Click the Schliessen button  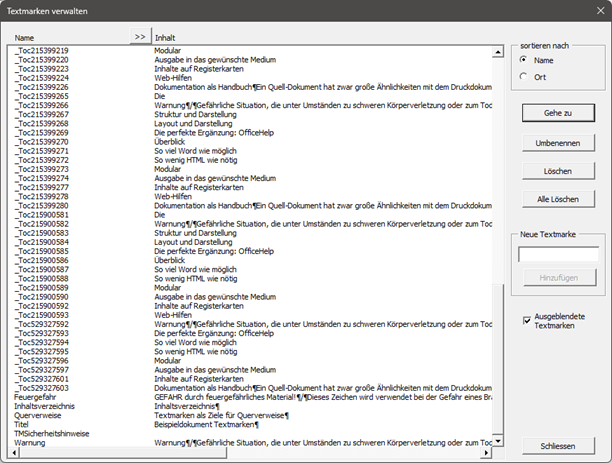click(x=558, y=446)
